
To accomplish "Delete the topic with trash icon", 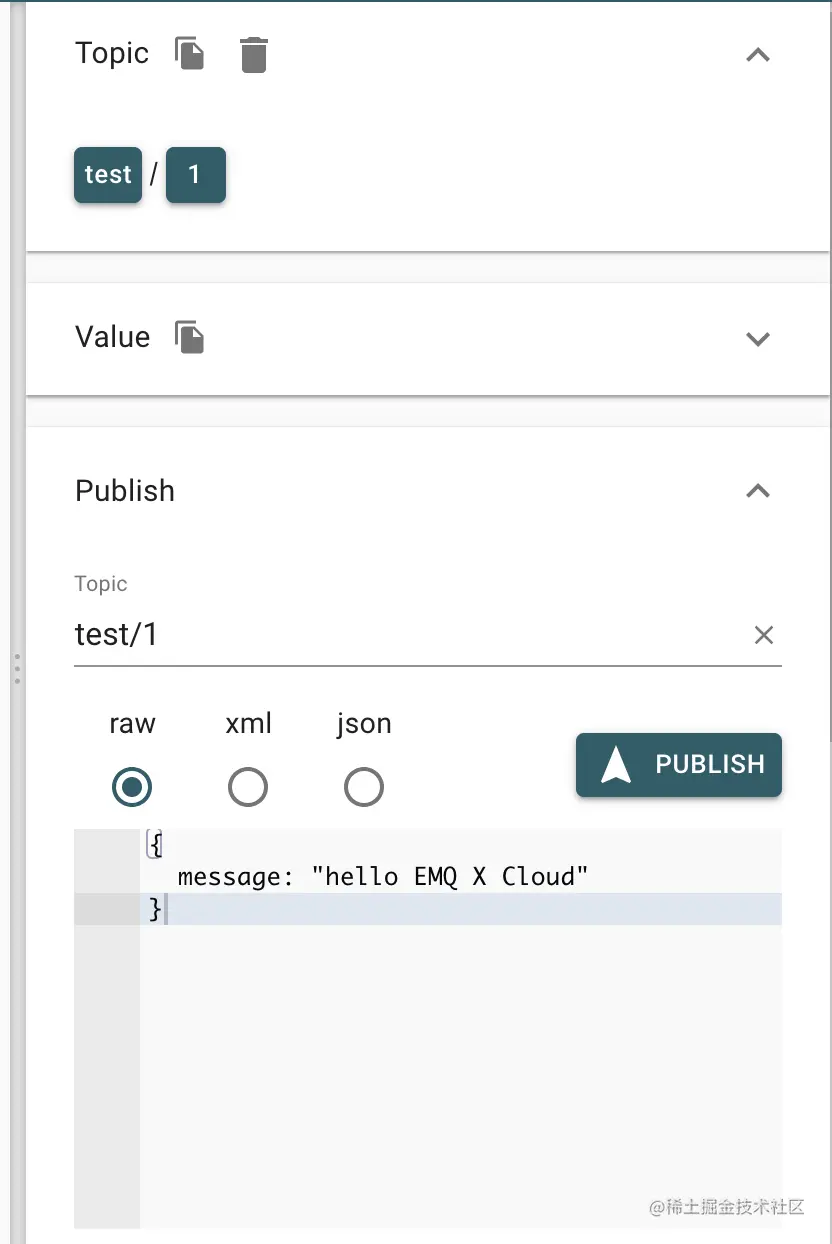I will pos(254,54).
